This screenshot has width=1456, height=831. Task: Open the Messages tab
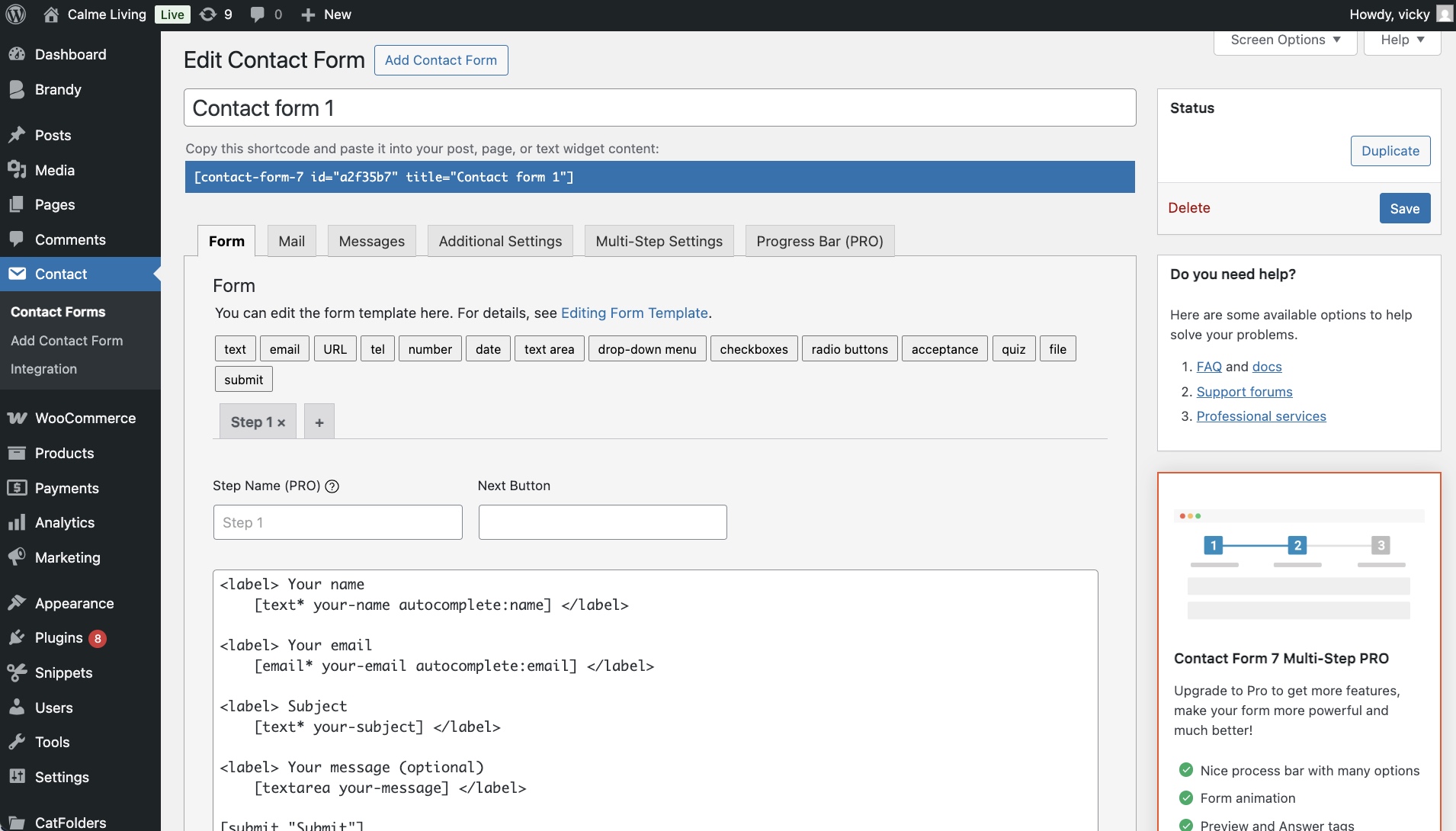coord(371,241)
